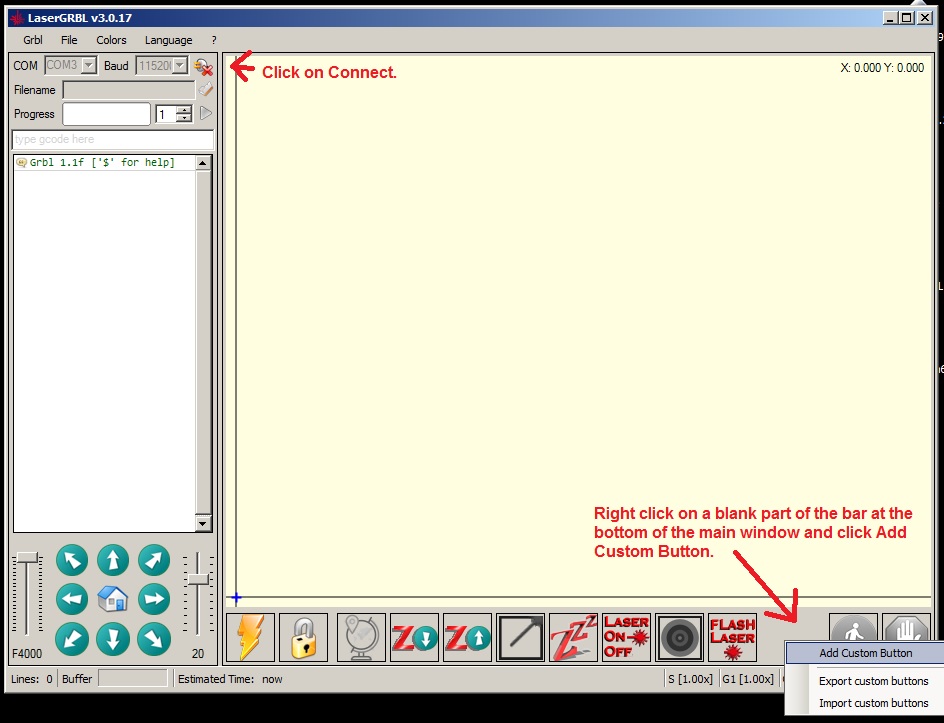
Task: Click the Connect plug icon beside Baud
Action: (x=203, y=66)
